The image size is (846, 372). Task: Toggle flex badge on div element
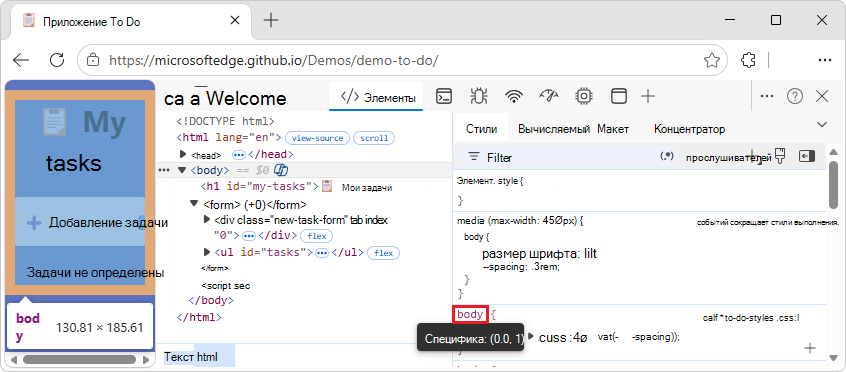click(x=316, y=236)
